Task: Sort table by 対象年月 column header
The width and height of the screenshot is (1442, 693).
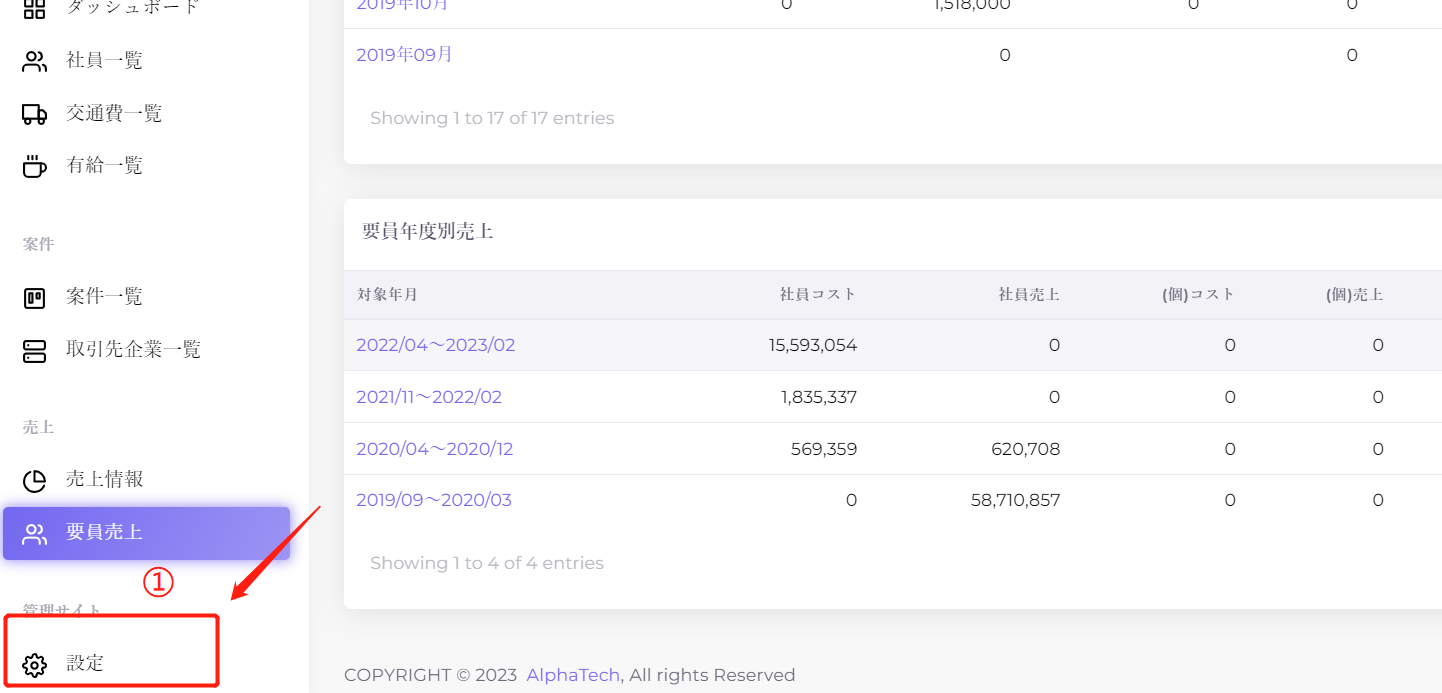Action: 387,295
